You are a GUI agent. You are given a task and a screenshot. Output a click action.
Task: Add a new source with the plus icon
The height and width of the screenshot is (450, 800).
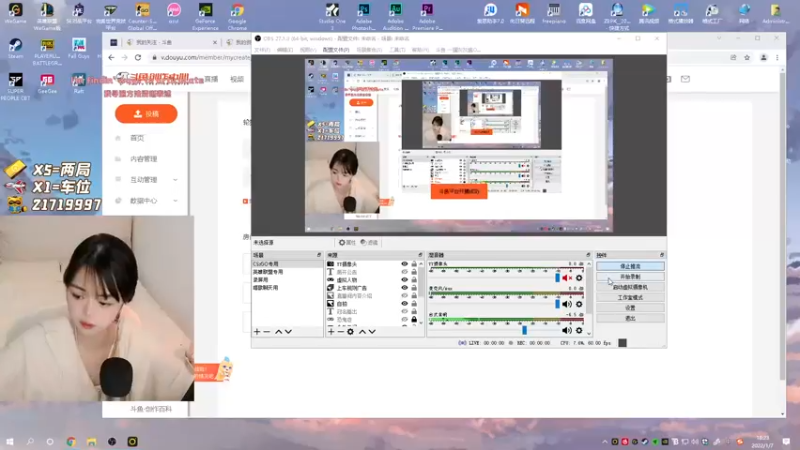tap(331, 332)
